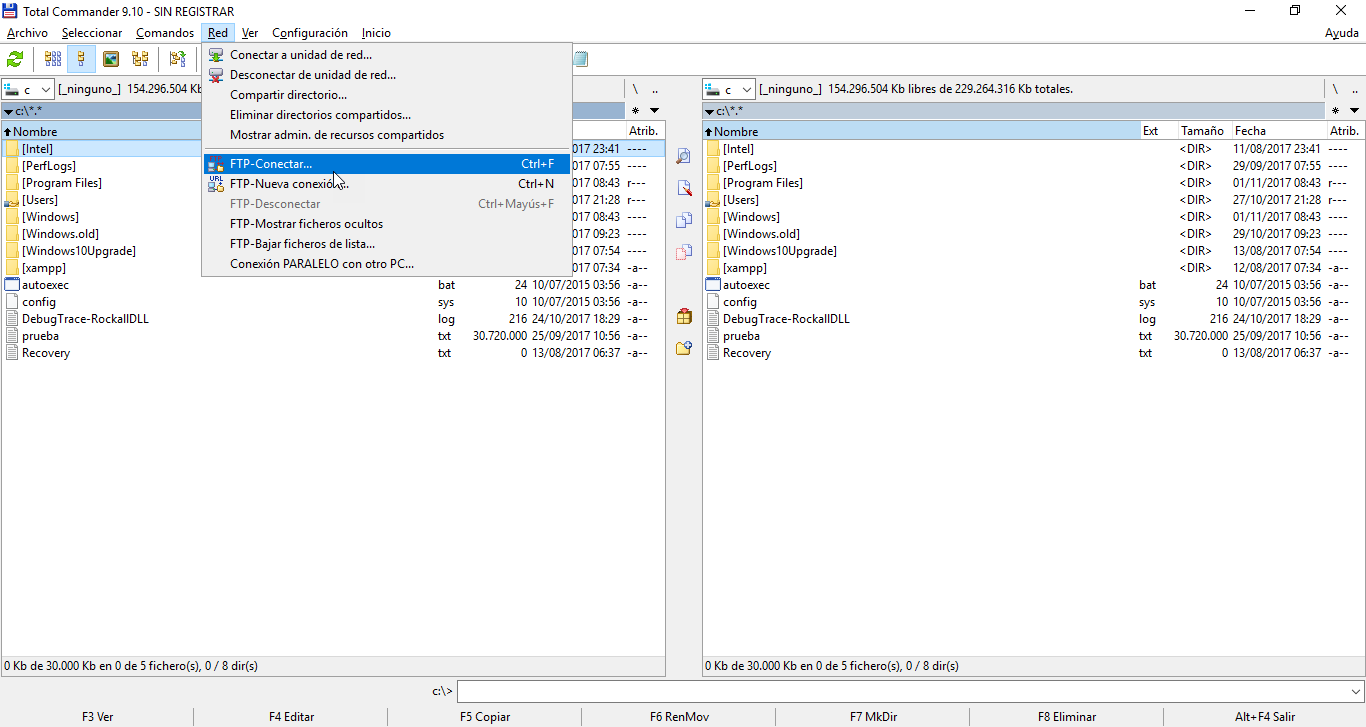Click the F8 Eliminar button
Screen dimensions: 1366x727
(1067, 717)
